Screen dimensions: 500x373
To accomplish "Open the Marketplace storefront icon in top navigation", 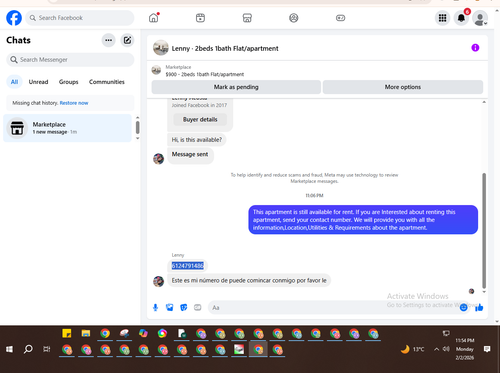I will [247, 18].
